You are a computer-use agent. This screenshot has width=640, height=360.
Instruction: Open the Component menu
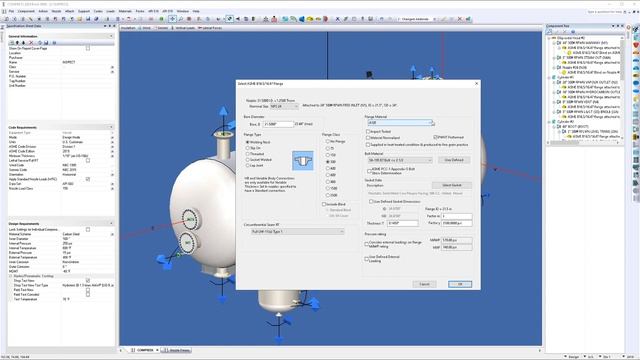click(x=26, y=11)
